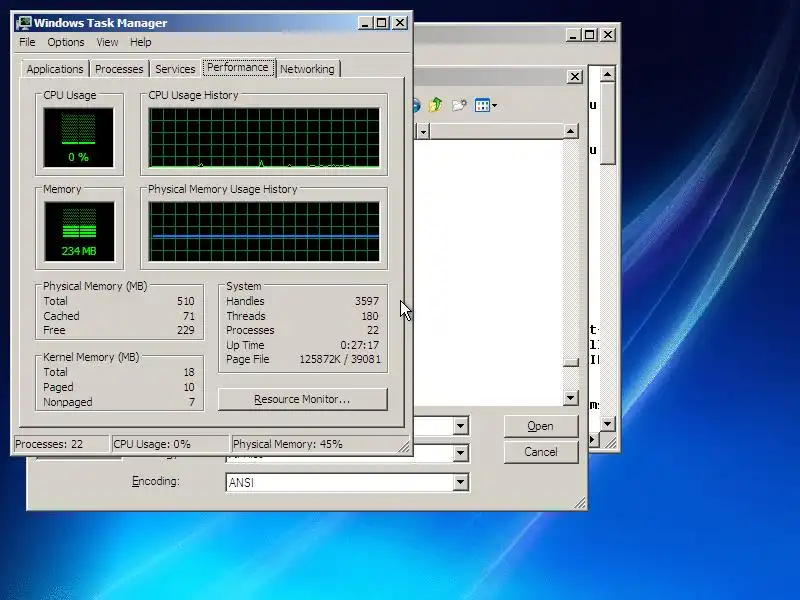The image size is (800, 600).
Task: Switch to the Applications tab
Action: [x=55, y=69]
